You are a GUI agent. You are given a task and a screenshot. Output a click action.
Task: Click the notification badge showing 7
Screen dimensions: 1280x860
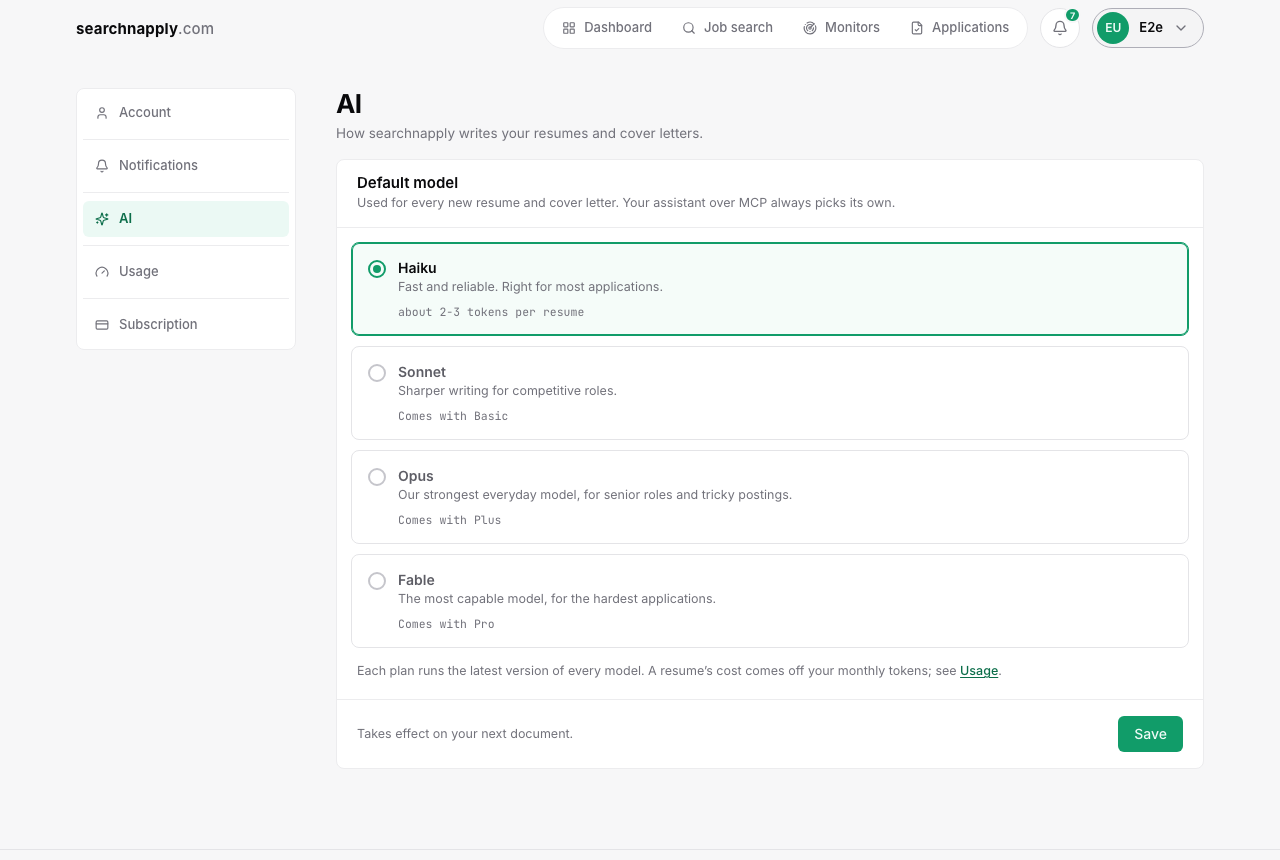pos(1072,15)
